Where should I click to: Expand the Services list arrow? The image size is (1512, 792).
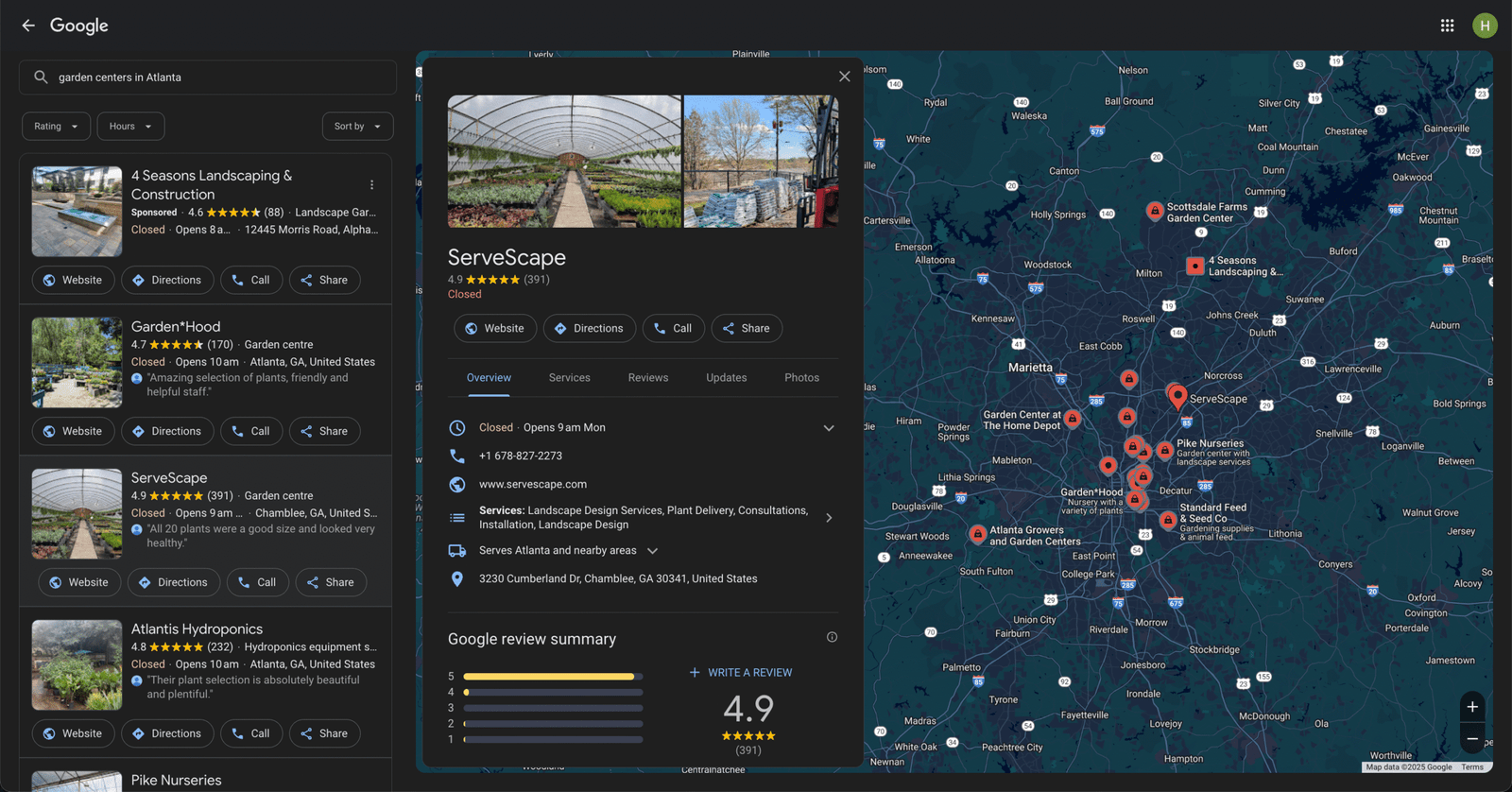tap(829, 518)
